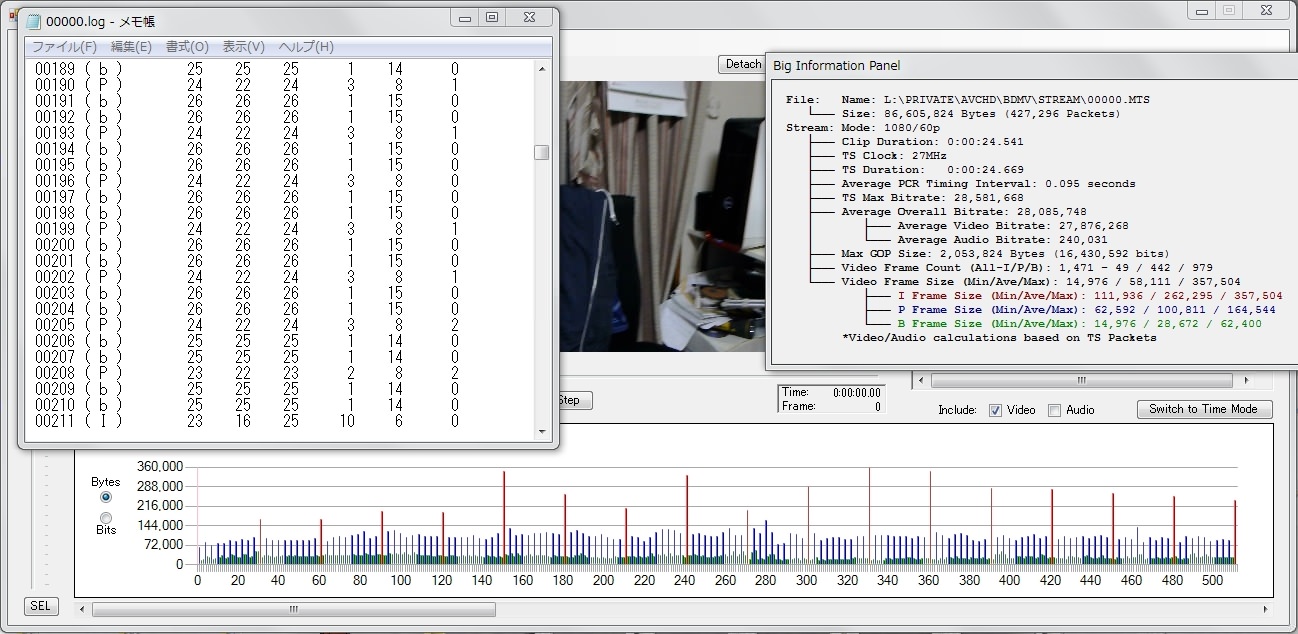Open the 書式(O) menu in Notepad
Image resolution: width=1298 pixels, height=634 pixels.
coord(187,47)
